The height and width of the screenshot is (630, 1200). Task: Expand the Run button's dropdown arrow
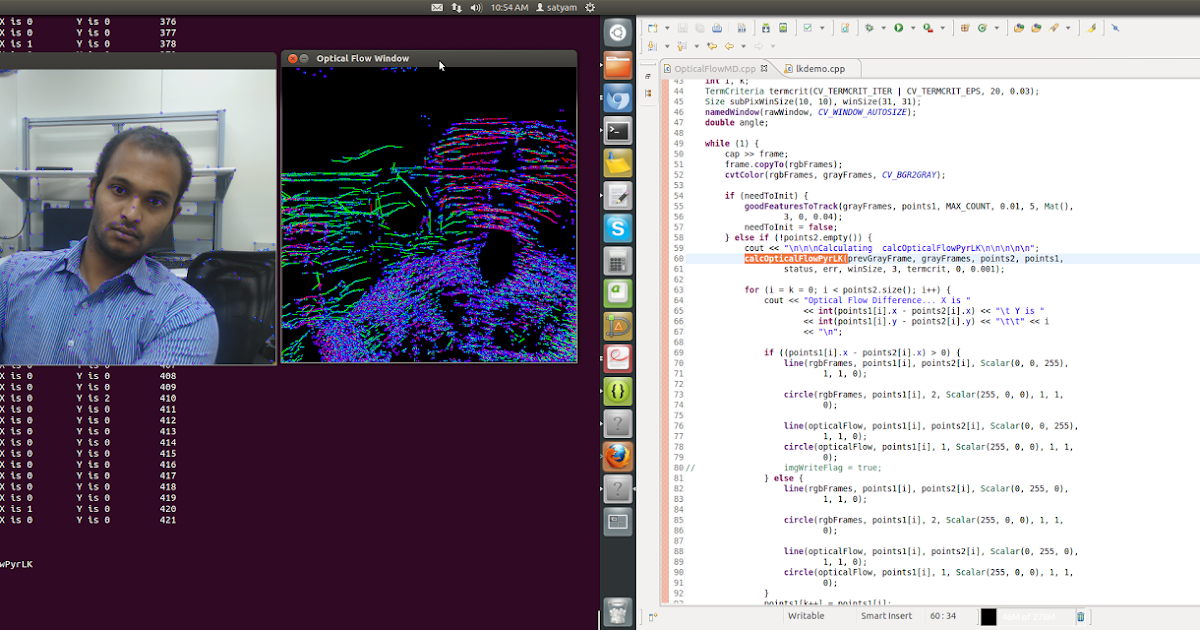tap(912, 28)
